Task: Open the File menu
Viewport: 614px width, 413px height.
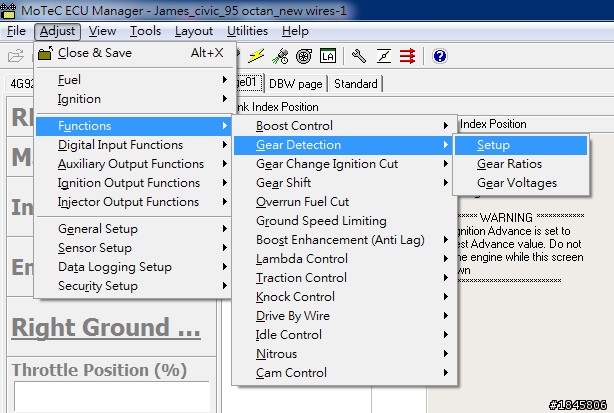Action: [x=16, y=31]
